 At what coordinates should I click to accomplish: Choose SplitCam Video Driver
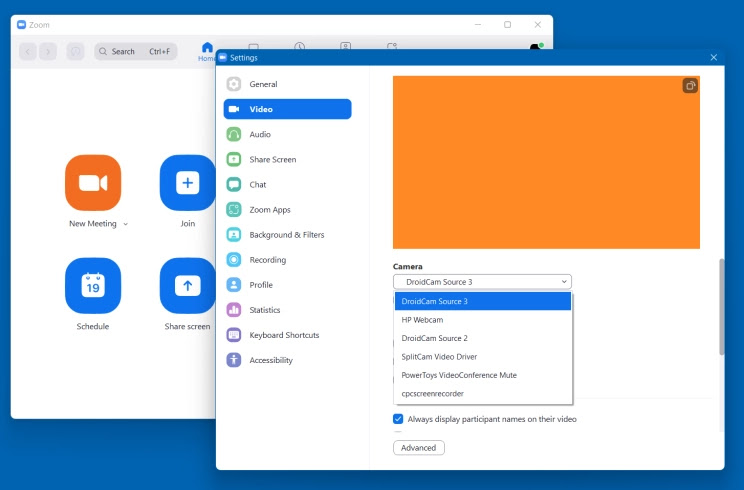point(483,357)
